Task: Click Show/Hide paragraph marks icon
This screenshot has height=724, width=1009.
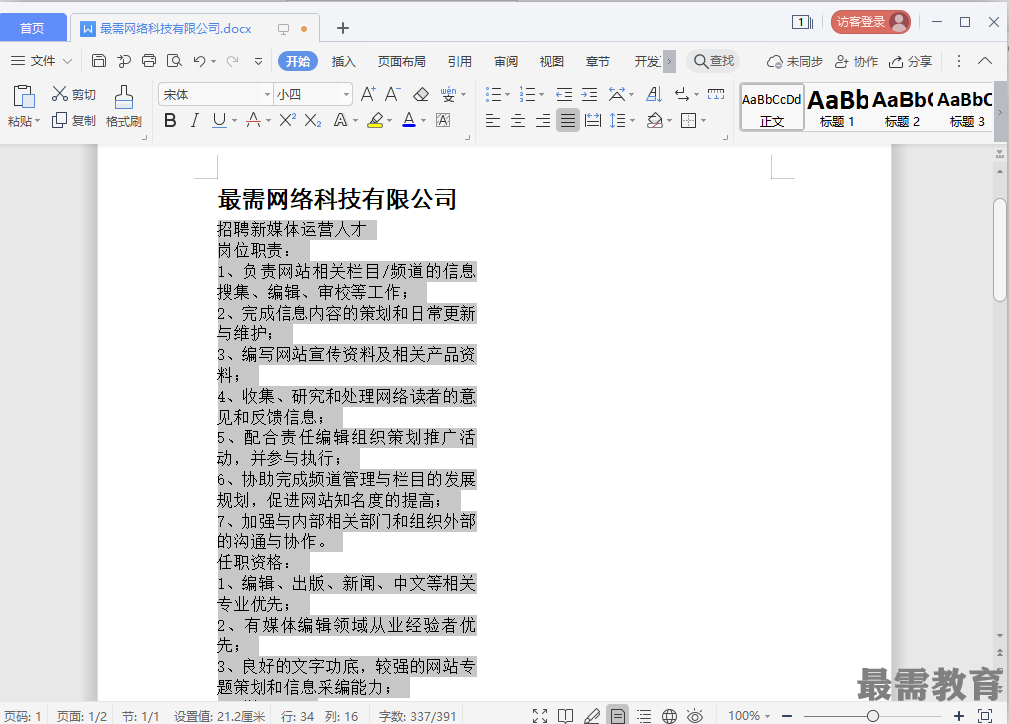Action: (x=681, y=95)
